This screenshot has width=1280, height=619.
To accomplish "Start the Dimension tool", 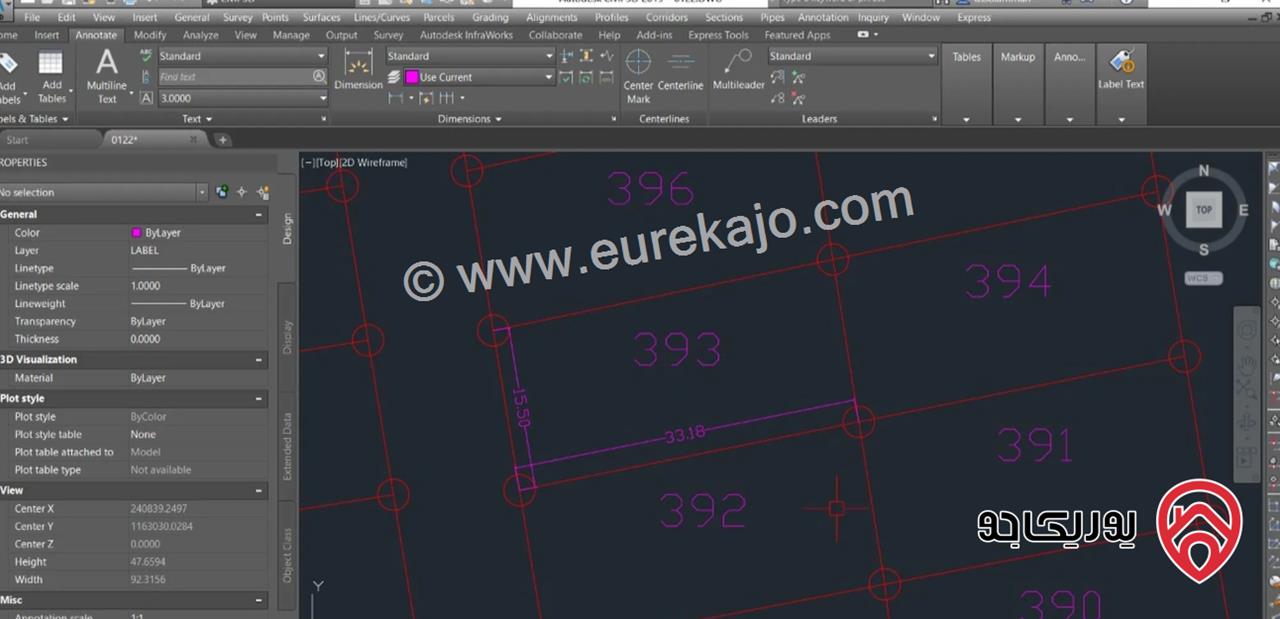I will coord(358,70).
